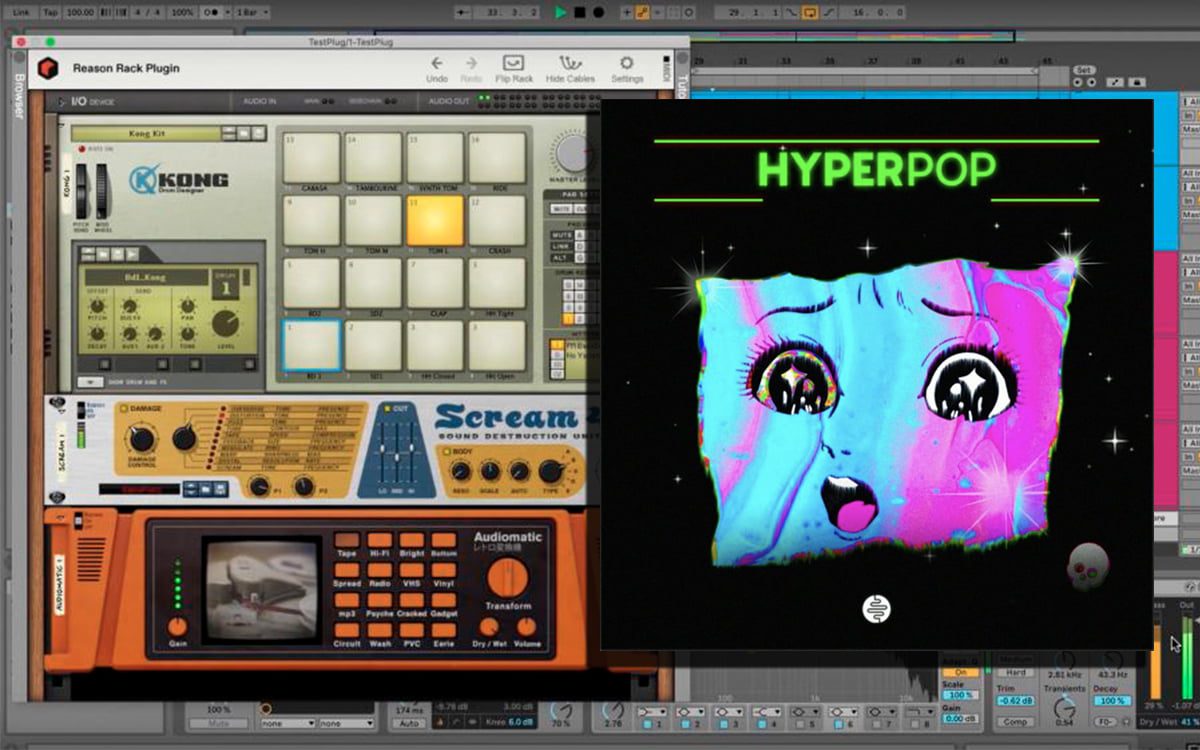Expand the I/O Device section arrow
The width and height of the screenshot is (1200, 750).
62,101
